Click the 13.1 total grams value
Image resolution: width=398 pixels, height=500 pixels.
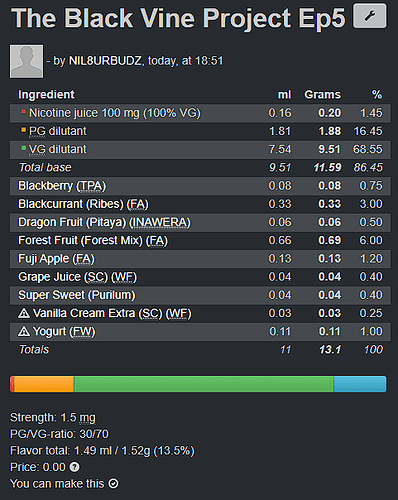pyautogui.click(x=330, y=350)
